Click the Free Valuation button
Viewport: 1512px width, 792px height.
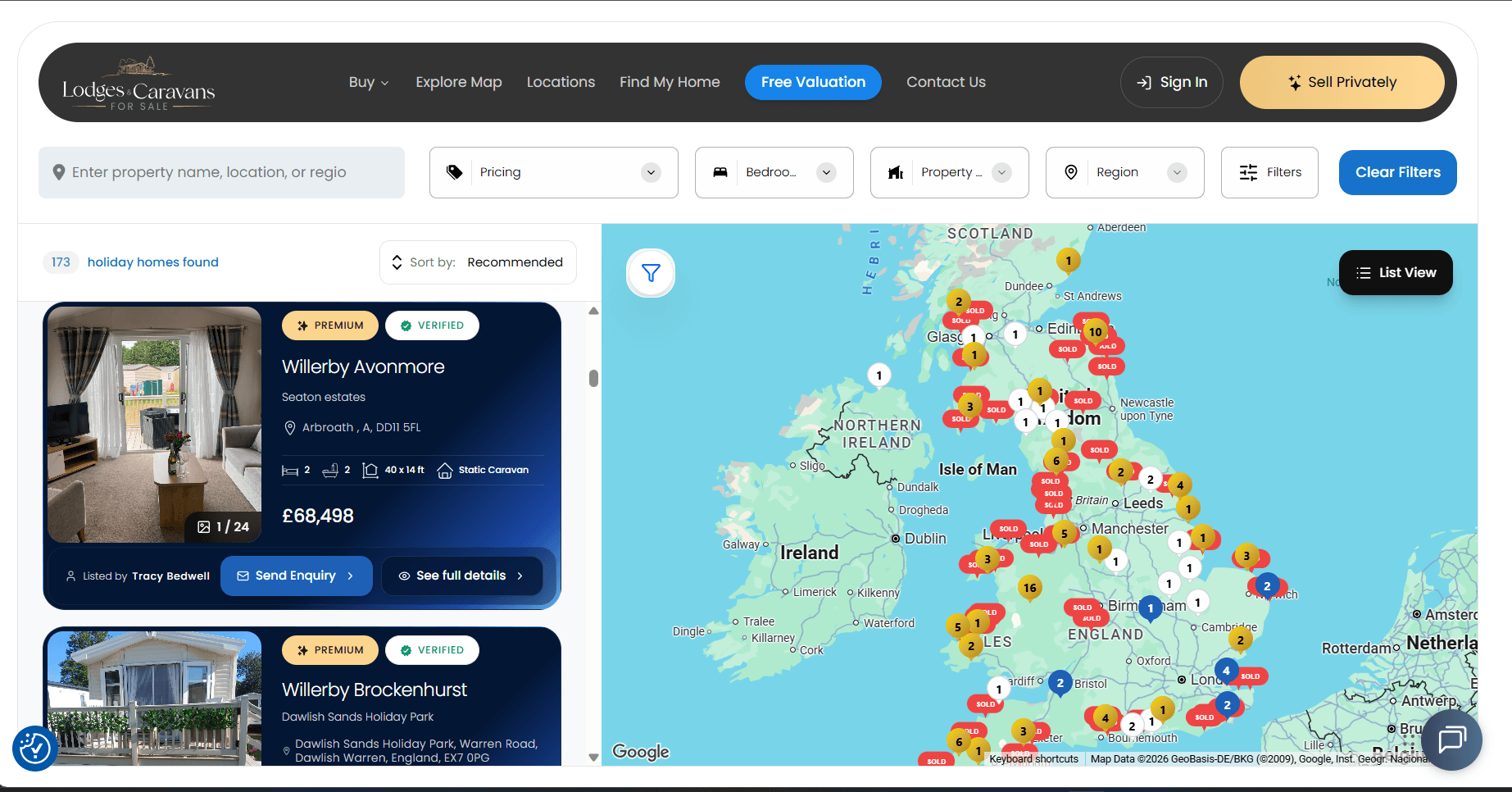click(x=813, y=82)
